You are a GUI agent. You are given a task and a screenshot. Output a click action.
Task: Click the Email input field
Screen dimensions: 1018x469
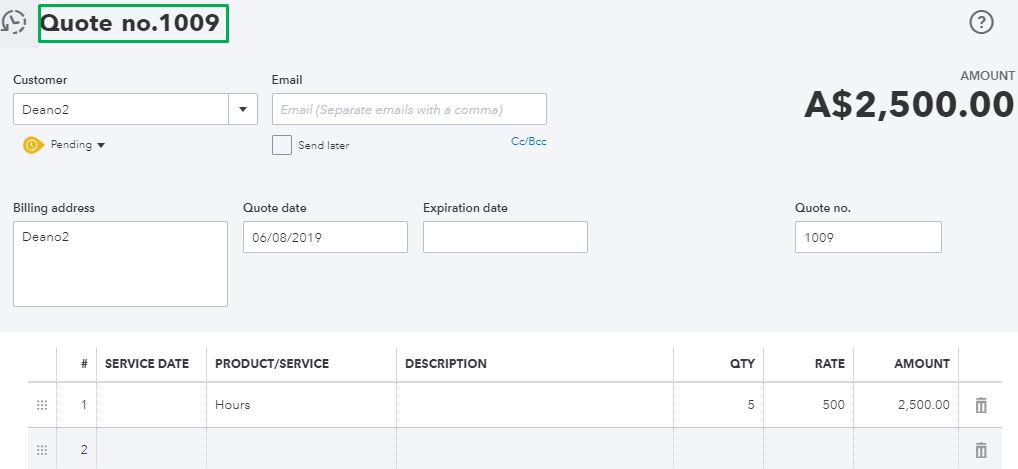[x=409, y=109]
